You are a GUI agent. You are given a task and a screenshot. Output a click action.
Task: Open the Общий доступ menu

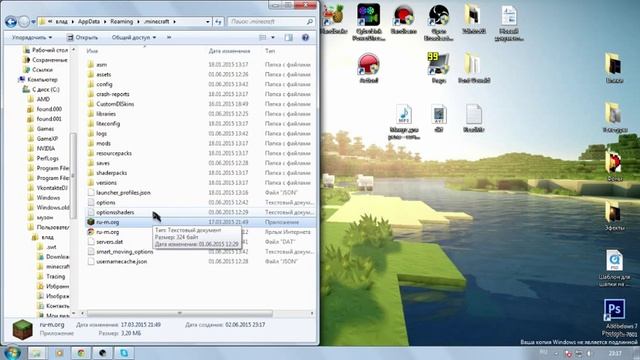pyautogui.click(x=133, y=38)
